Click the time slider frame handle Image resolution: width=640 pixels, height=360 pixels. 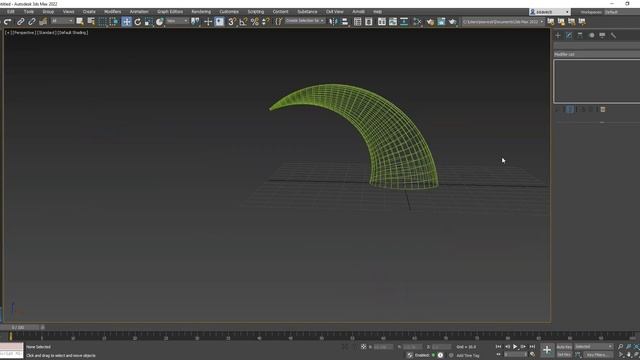pyautogui.click(x=20, y=327)
